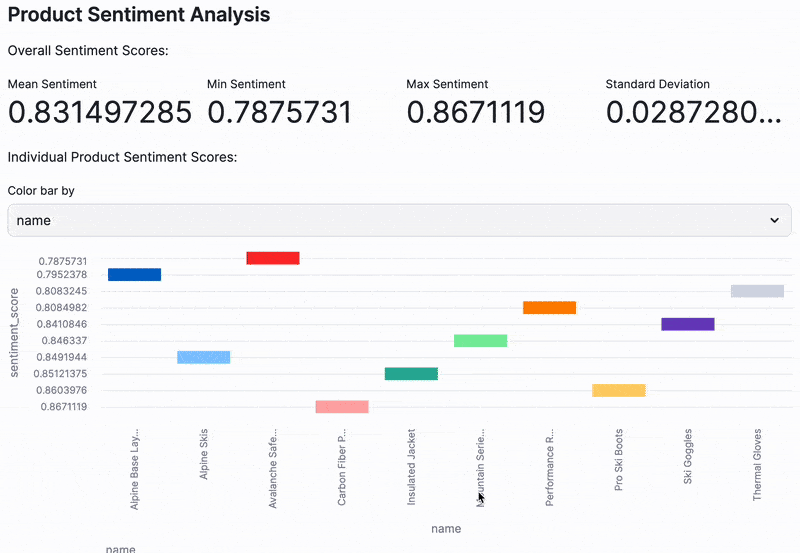Image resolution: width=800 pixels, height=553 pixels.
Task: Click the Mean Sentiment value 0.831497285
Action: [x=99, y=113]
